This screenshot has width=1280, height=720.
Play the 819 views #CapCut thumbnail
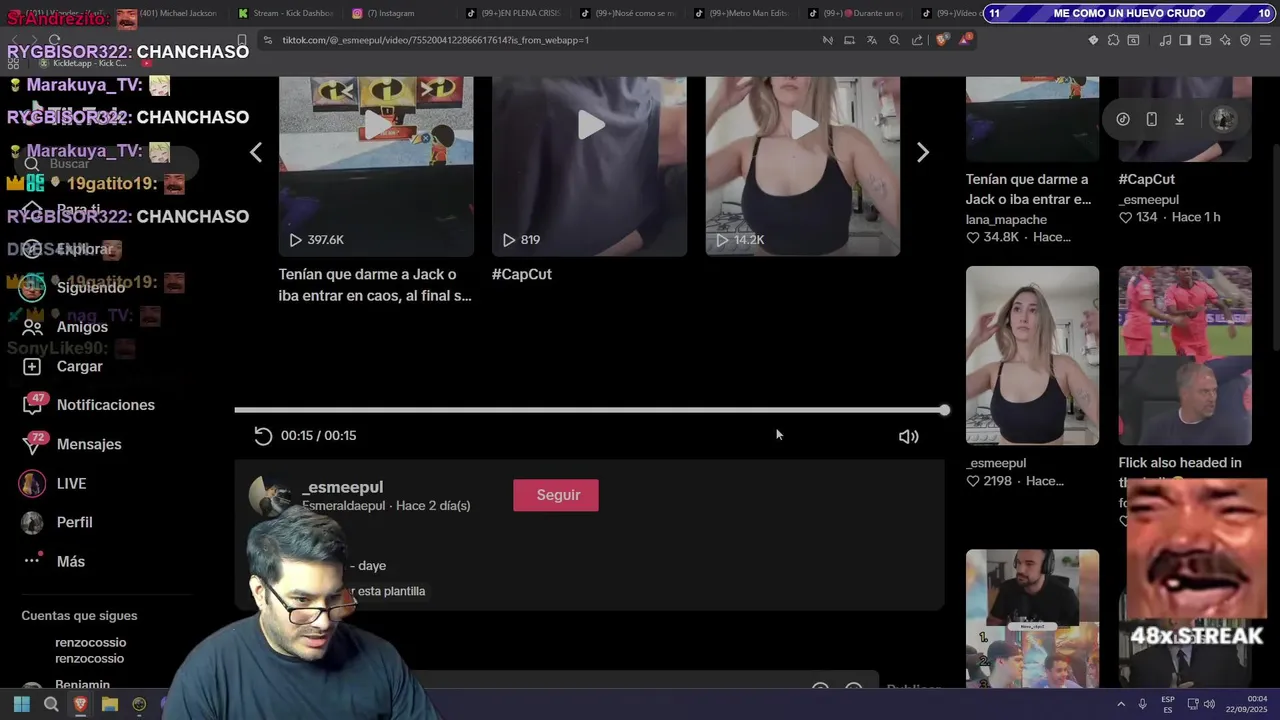(589, 166)
